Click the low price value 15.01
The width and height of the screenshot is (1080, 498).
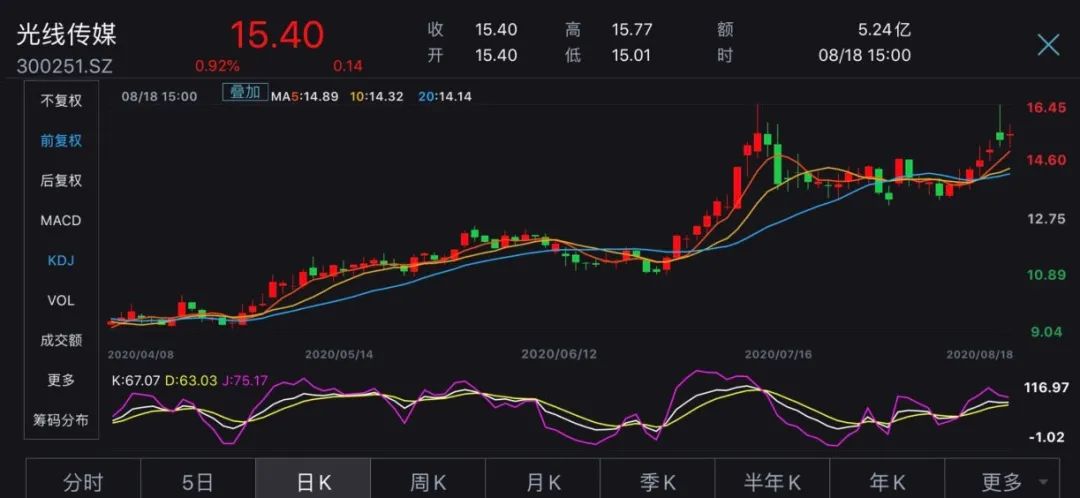point(632,55)
